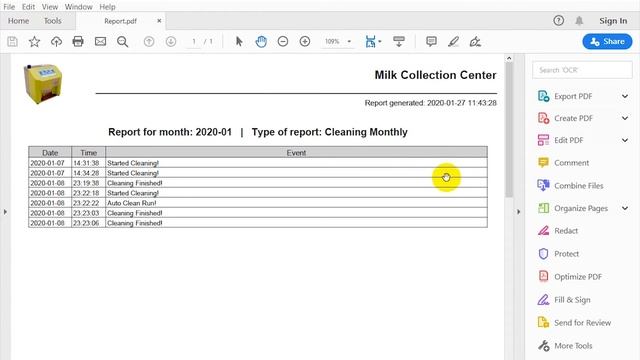The height and width of the screenshot is (360, 640).
Task: Expand the Create PDF chevron
Action: [625, 118]
